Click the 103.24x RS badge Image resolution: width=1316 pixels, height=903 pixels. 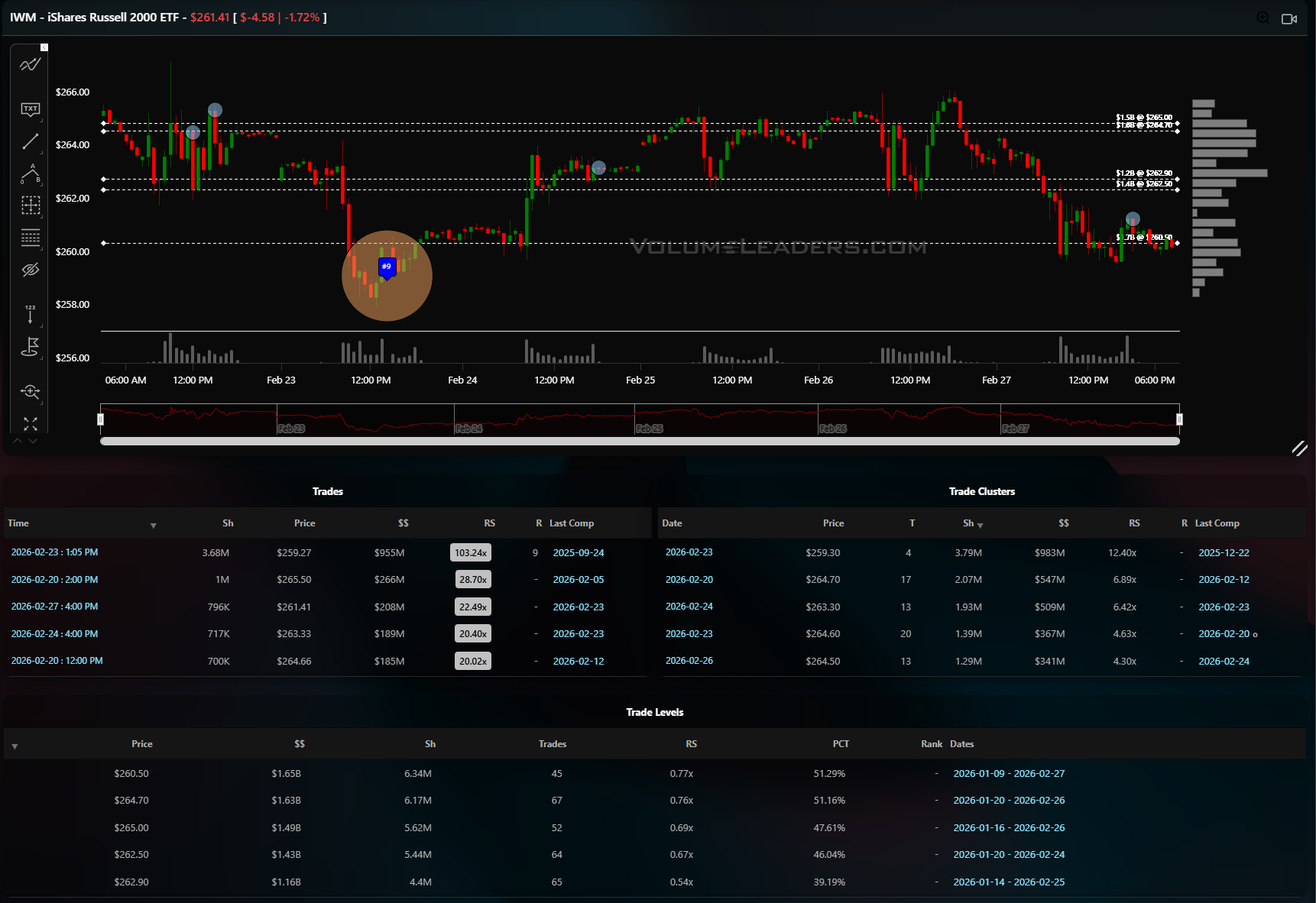[471, 552]
